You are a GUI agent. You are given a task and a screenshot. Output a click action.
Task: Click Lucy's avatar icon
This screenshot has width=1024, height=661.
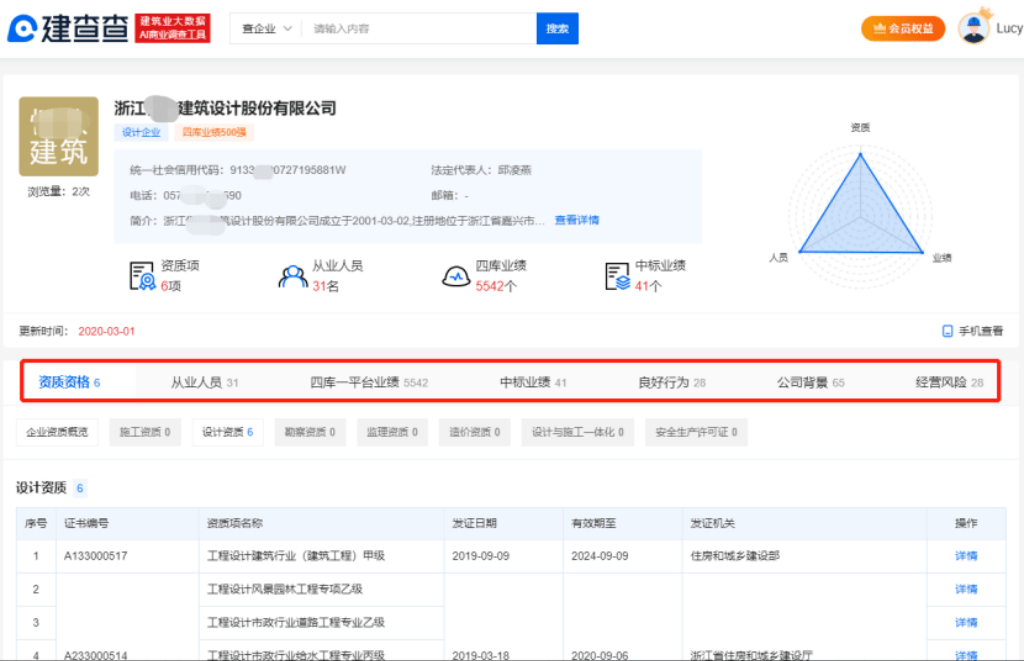[972, 26]
